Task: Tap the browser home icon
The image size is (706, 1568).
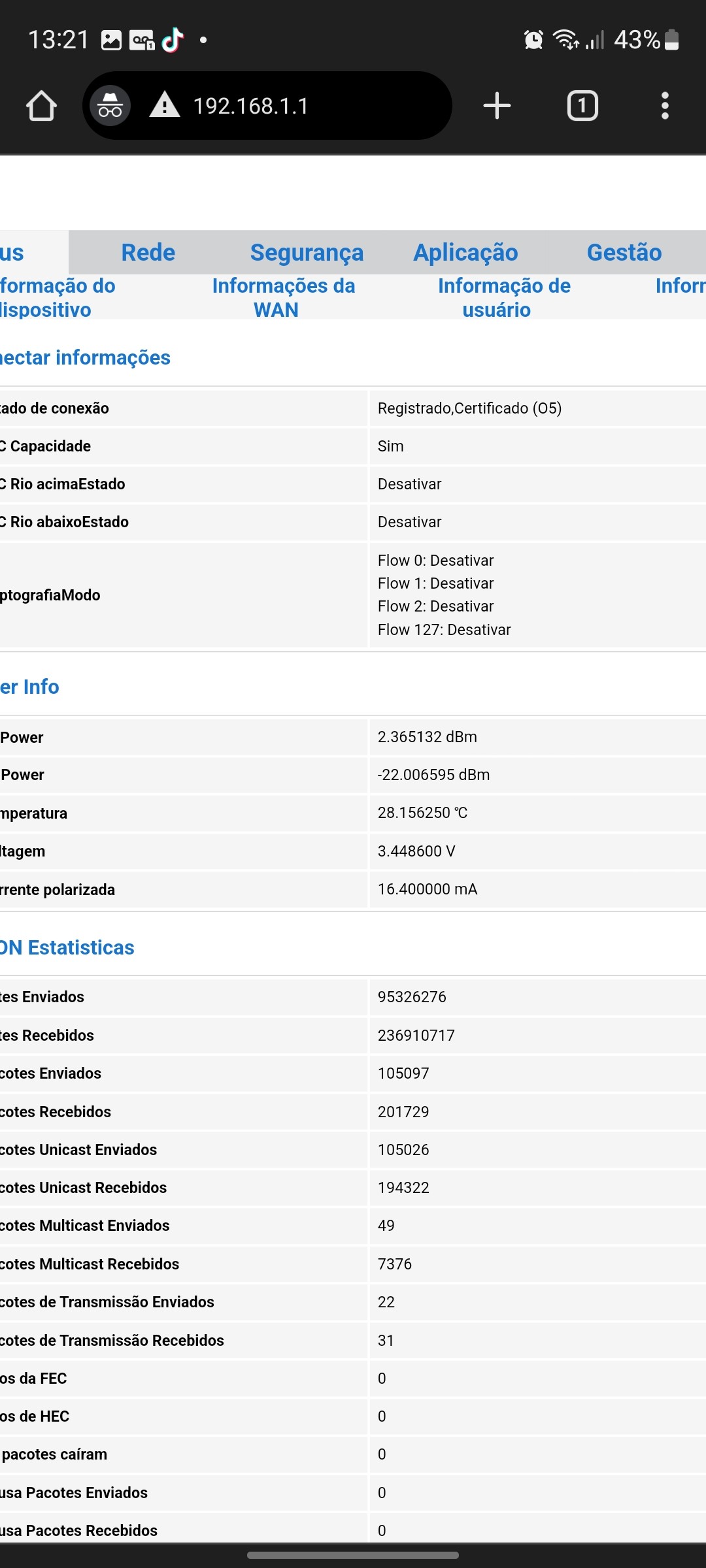Action: pyautogui.click(x=41, y=106)
